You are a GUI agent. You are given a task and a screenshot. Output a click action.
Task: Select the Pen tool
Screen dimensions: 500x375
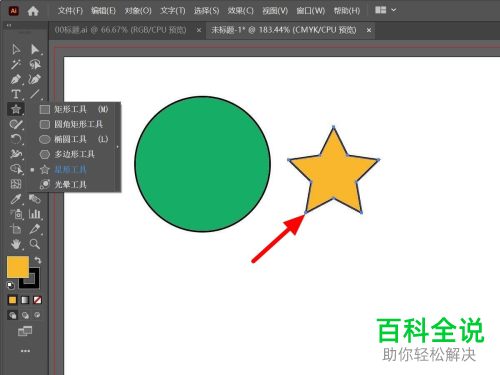tap(16, 79)
